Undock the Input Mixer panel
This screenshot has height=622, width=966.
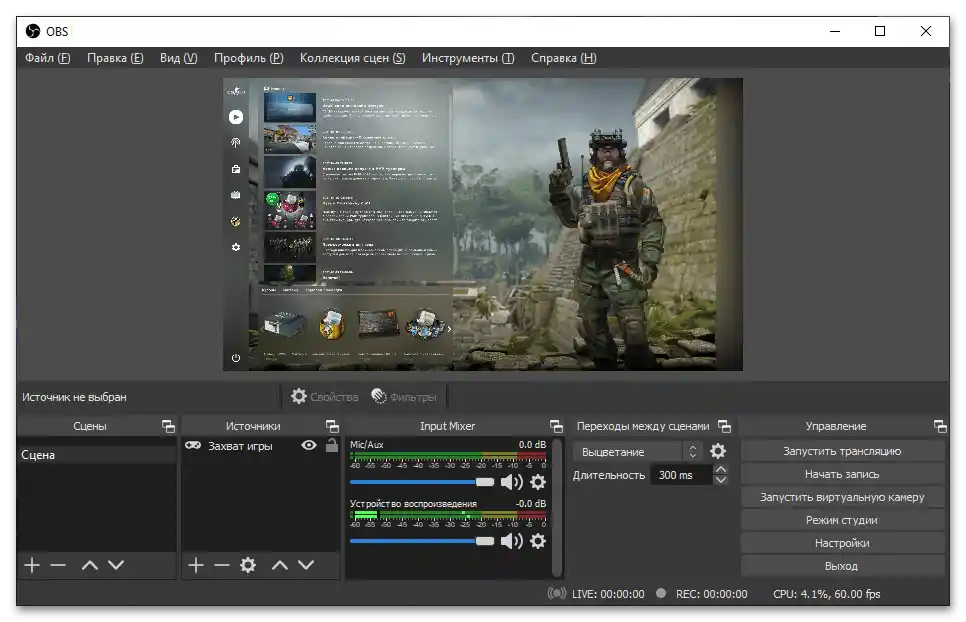pyautogui.click(x=556, y=426)
